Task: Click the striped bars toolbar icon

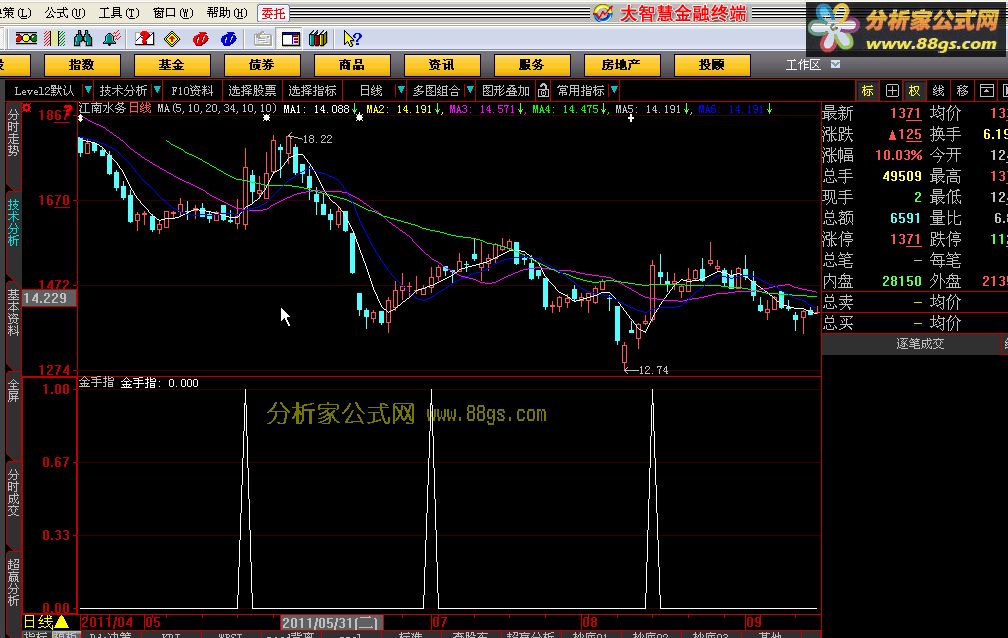Action: (55, 39)
